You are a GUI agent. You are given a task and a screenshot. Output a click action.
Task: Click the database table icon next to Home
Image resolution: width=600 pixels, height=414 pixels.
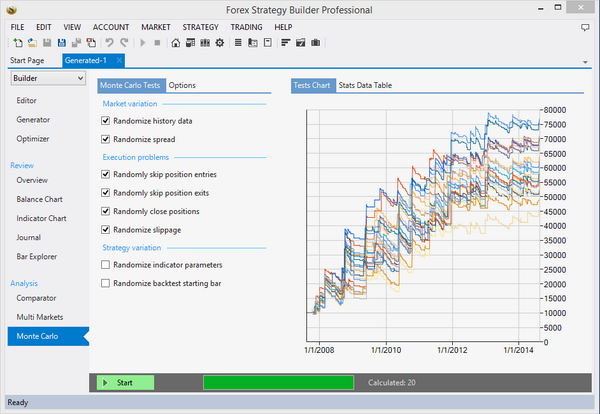click(190, 42)
